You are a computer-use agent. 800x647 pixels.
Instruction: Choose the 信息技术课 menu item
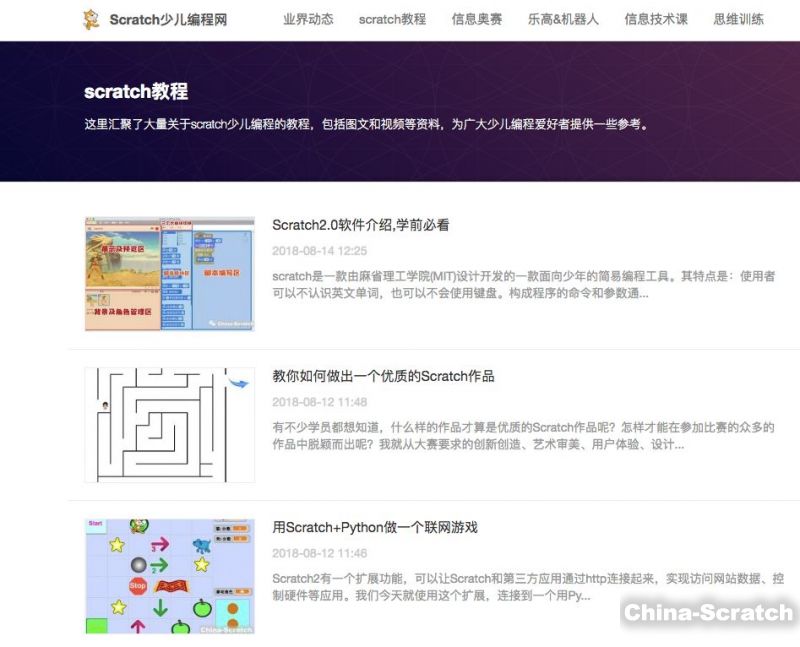coord(656,19)
